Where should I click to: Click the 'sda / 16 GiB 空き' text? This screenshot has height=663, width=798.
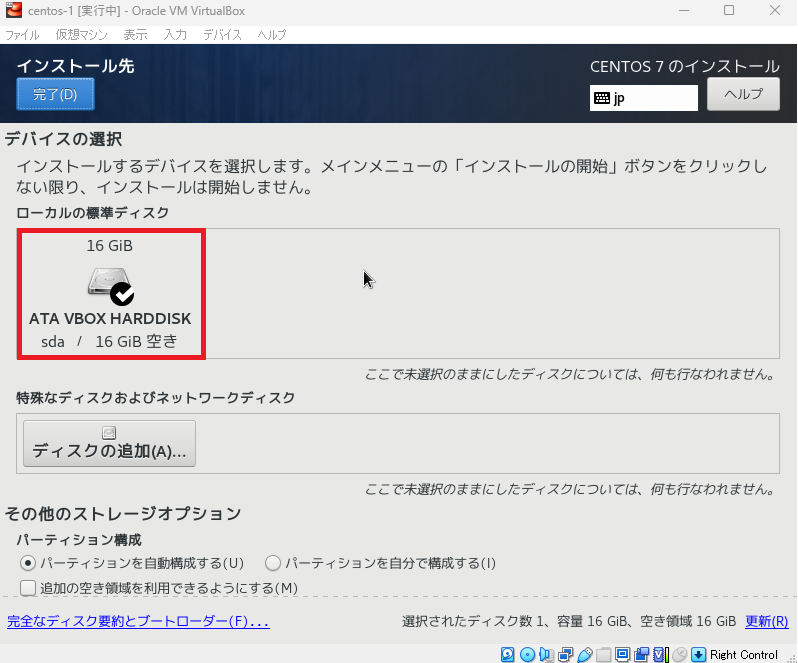(x=109, y=341)
